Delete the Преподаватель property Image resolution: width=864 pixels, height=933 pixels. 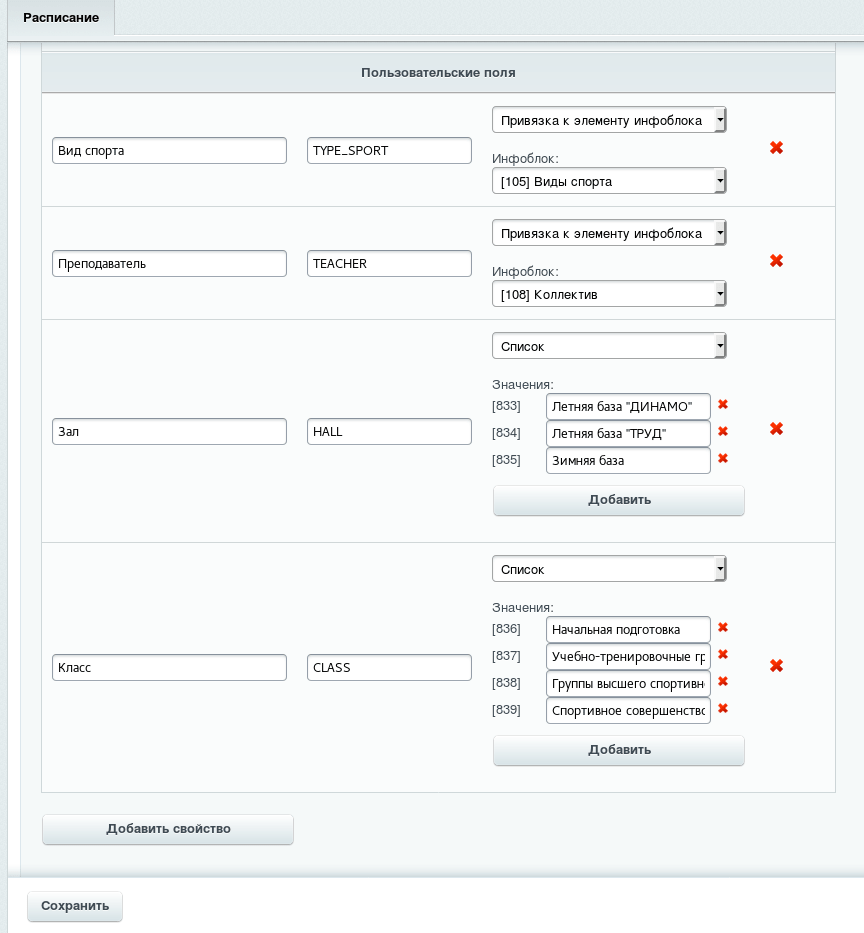776,261
